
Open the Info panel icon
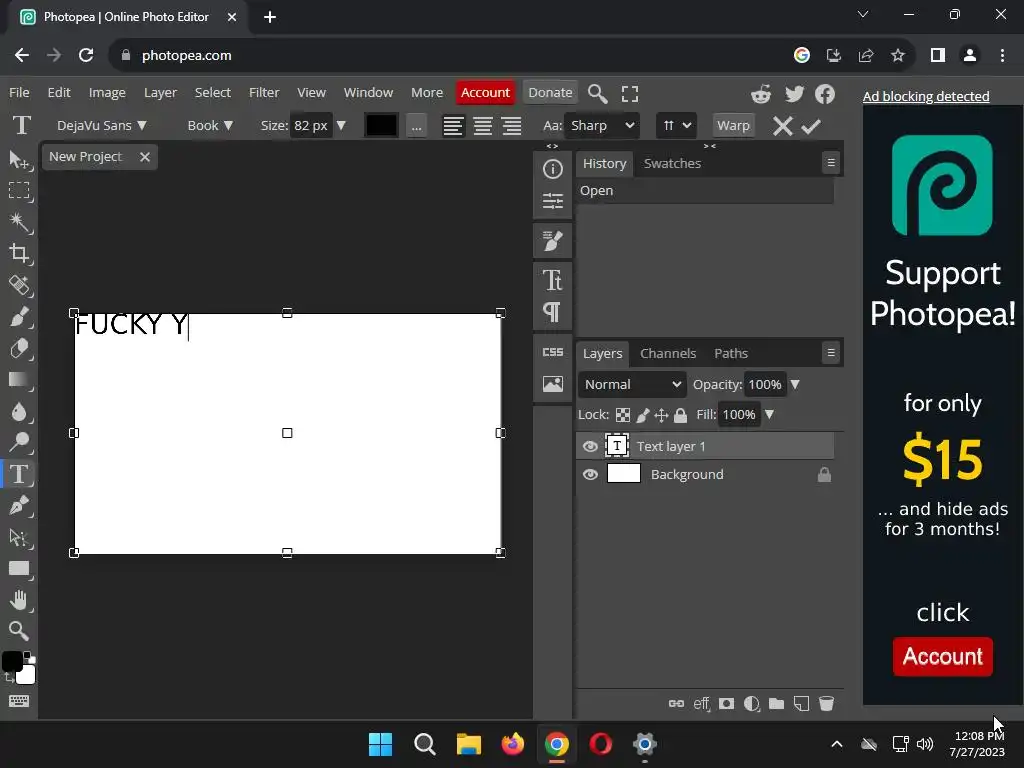552,169
